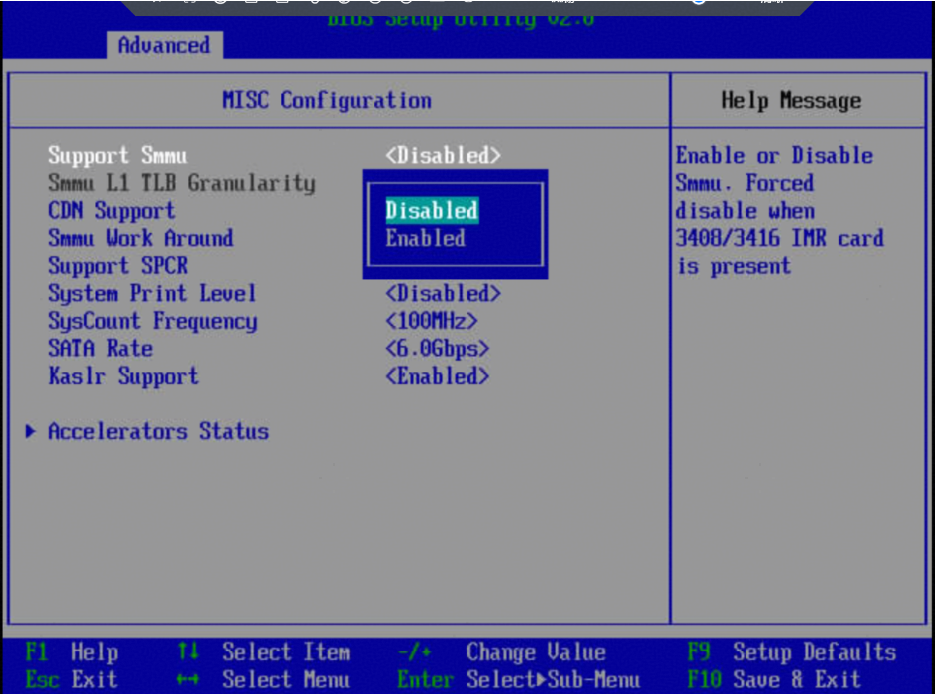Click the Esc Exit key hint
This screenshot has height=694, width=935.
click(70, 680)
